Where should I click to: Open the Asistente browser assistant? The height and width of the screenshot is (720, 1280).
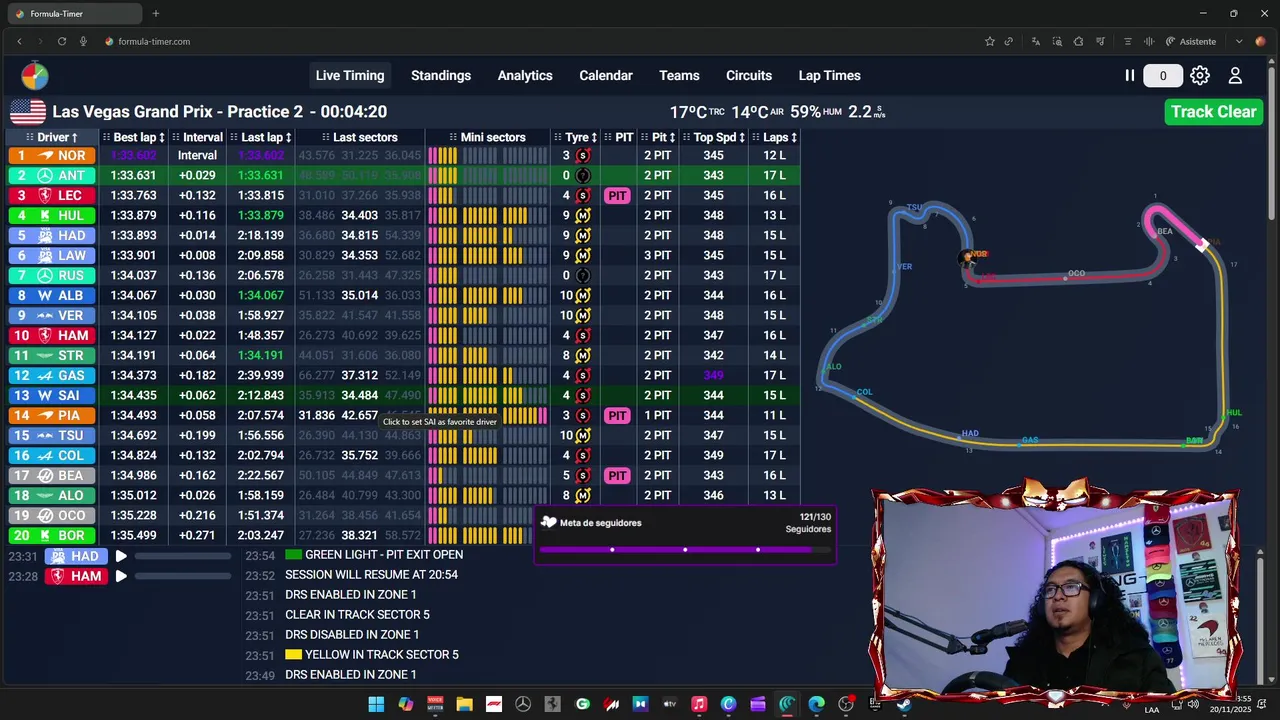click(x=1190, y=41)
